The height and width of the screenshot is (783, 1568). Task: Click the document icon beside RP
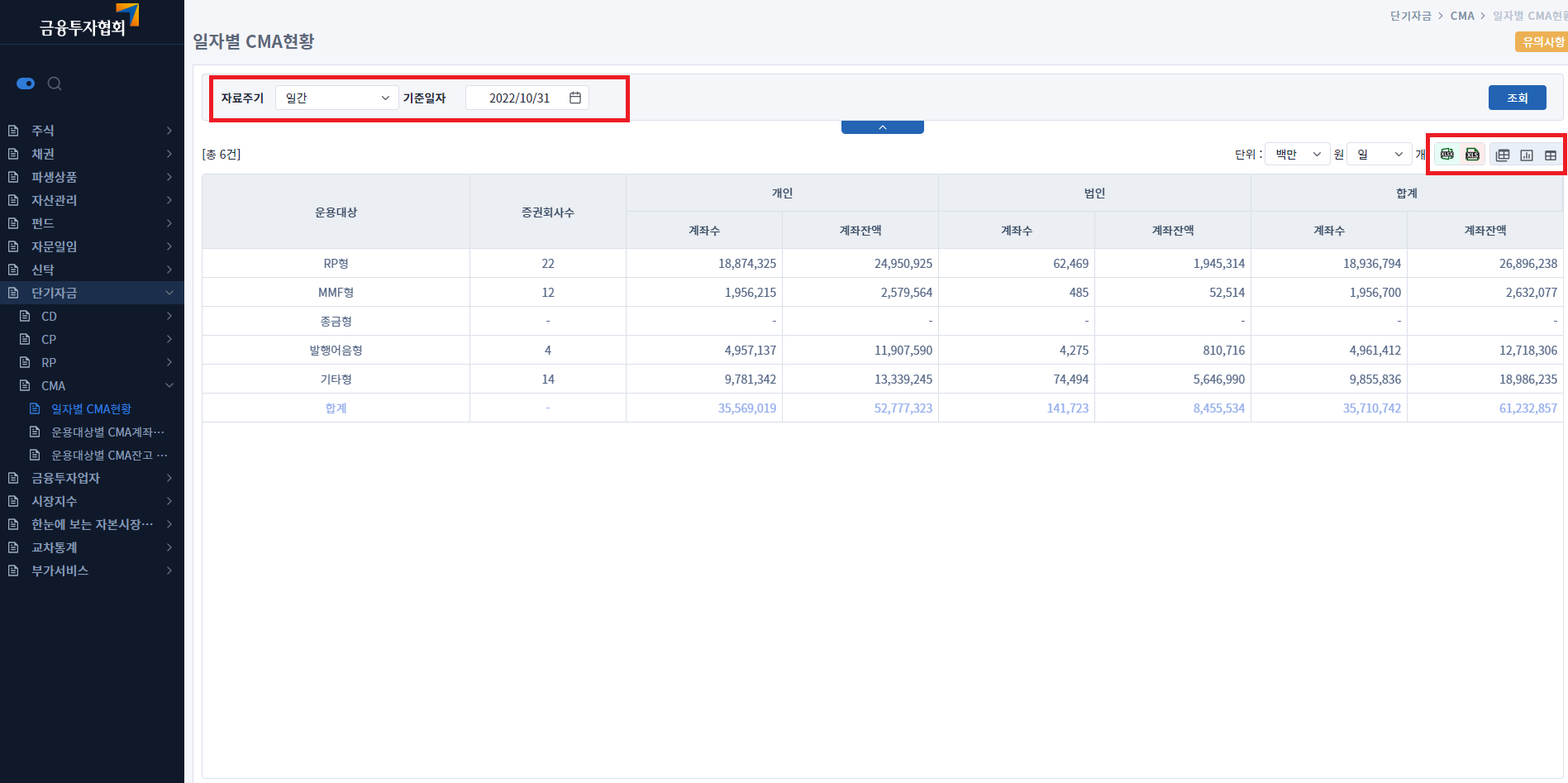click(x=25, y=362)
